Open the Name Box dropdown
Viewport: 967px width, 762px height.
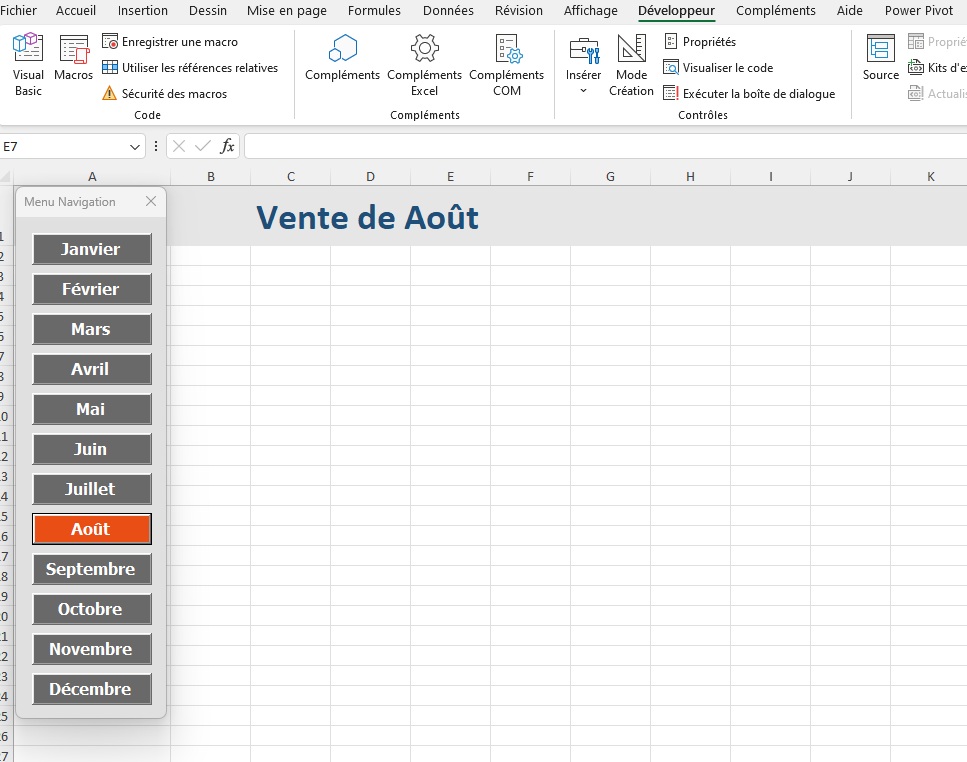pos(132,146)
